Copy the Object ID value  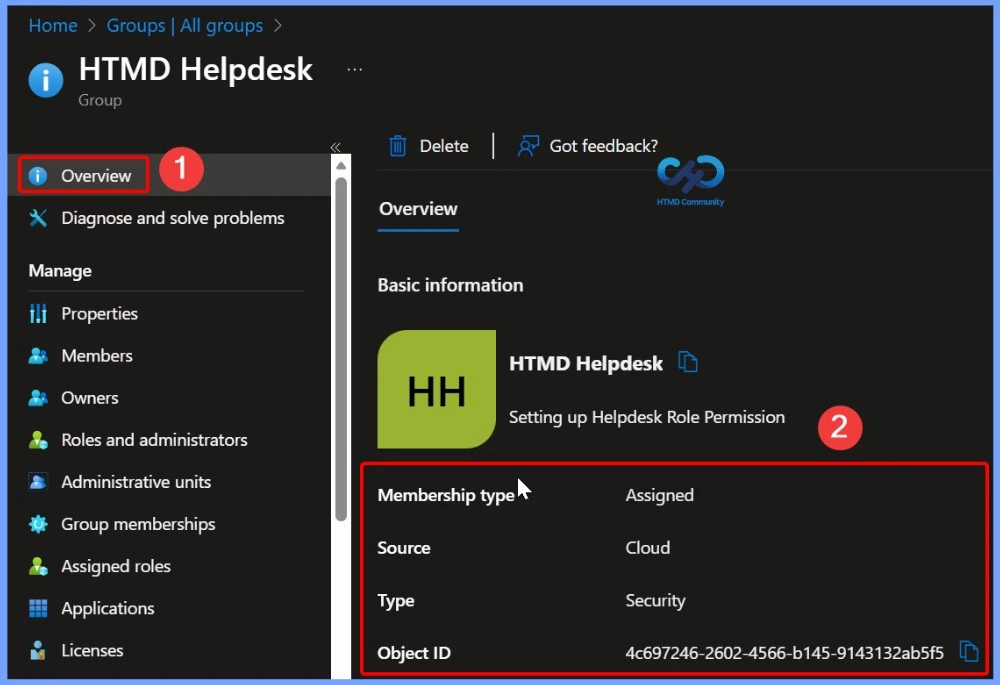point(968,652)
